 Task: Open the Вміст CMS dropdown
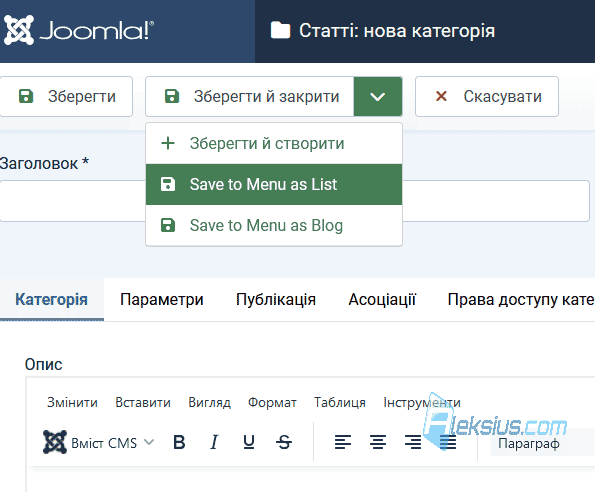pyautogui.click(x=99, y=442)
